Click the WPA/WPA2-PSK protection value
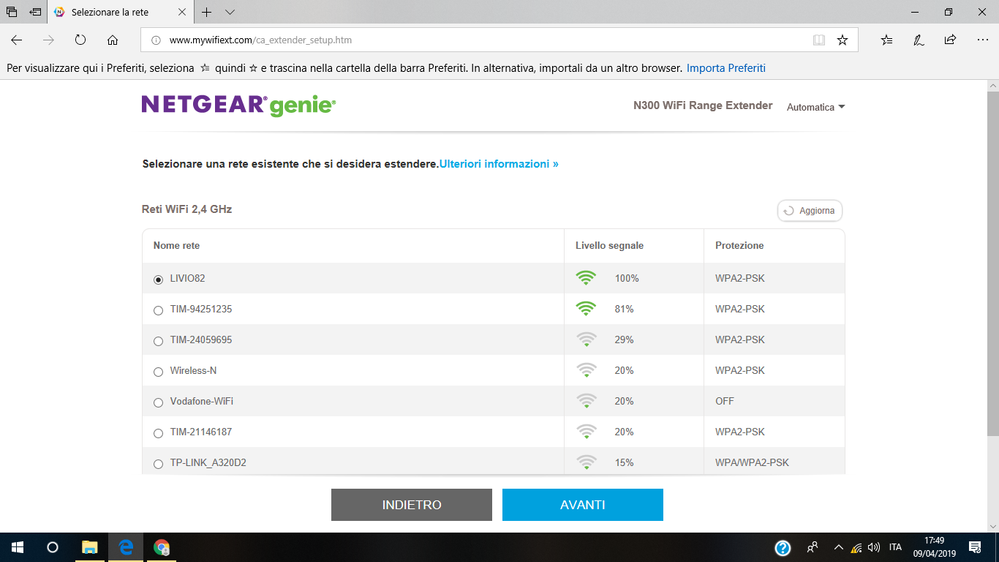999x562 pixels. 752,463
